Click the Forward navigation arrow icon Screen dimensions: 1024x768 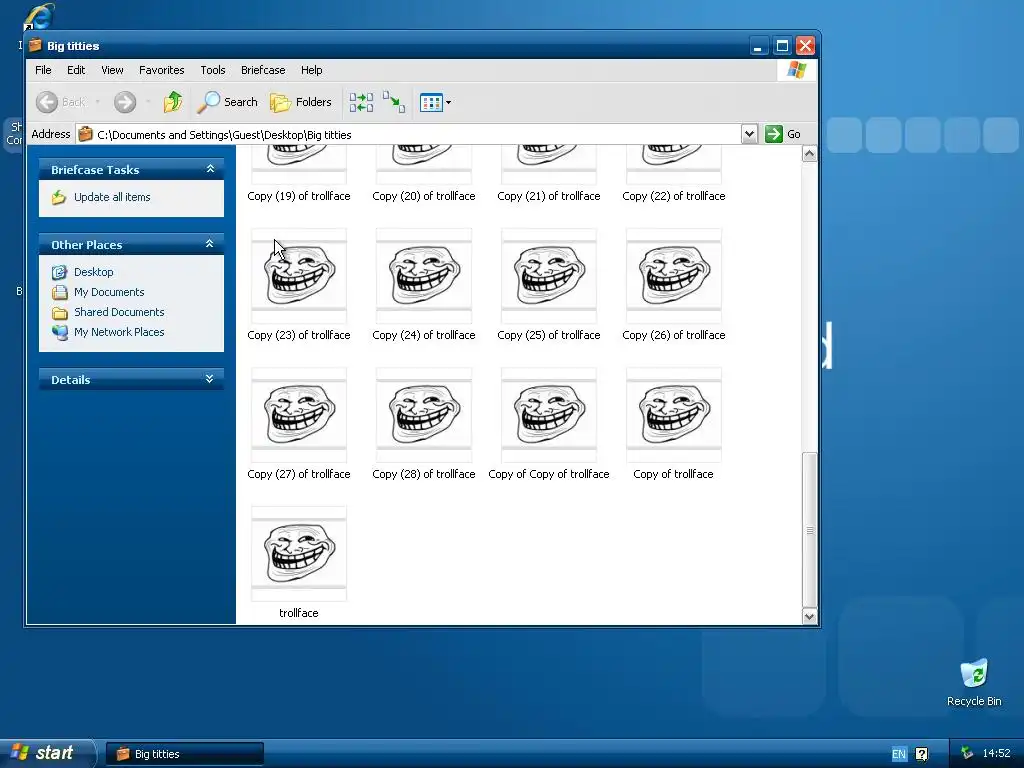(125, 102)
